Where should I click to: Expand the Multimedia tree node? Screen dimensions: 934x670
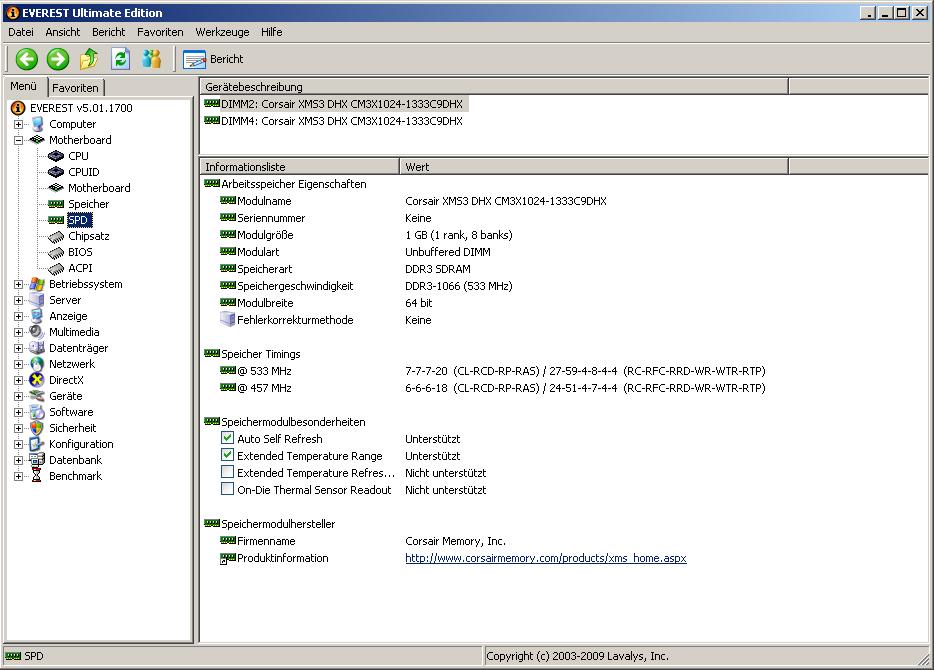(18, 333)
